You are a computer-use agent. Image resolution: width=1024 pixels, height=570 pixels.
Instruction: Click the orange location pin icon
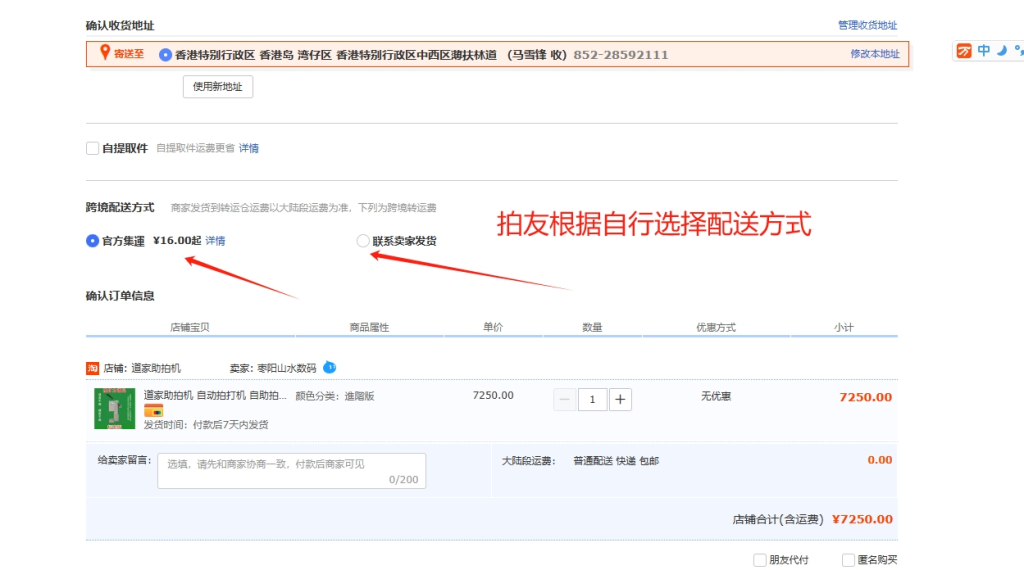coord(104,53)
